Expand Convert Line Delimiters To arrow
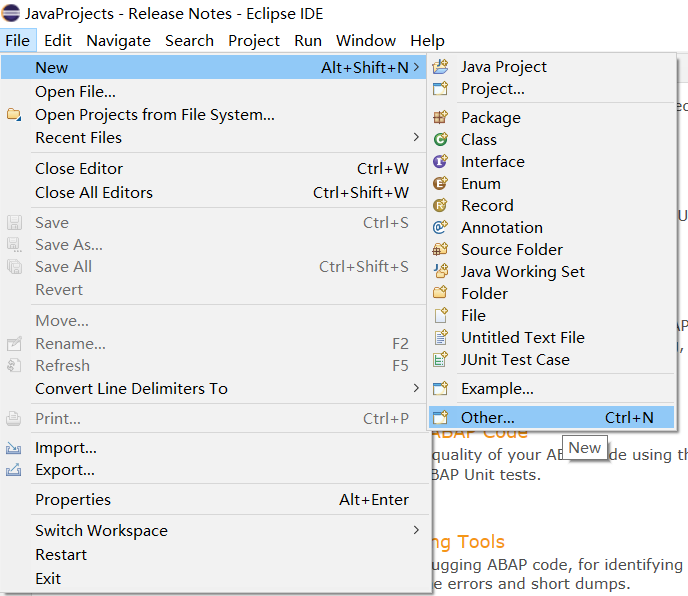 click(416, 388)
